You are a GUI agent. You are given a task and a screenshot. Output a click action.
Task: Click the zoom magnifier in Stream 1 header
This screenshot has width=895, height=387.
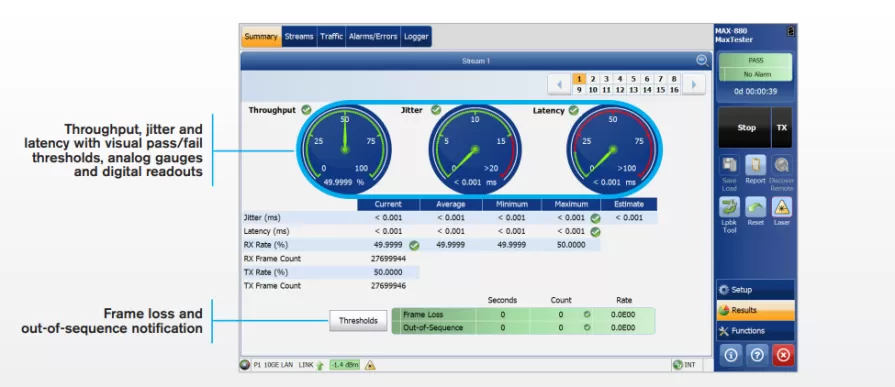click(702, 60)
